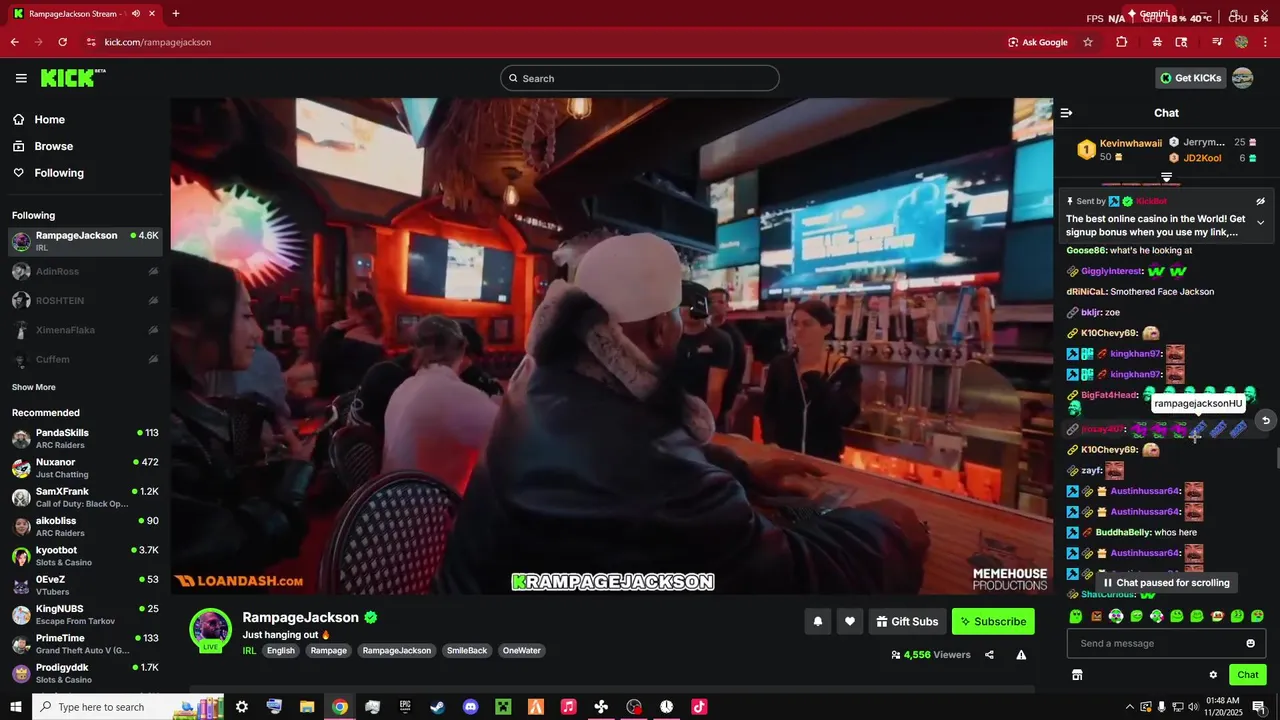Viewport: 1280px width, 720px height.
Task: Click the Send a message field
Action: [x=1166, y=643]
